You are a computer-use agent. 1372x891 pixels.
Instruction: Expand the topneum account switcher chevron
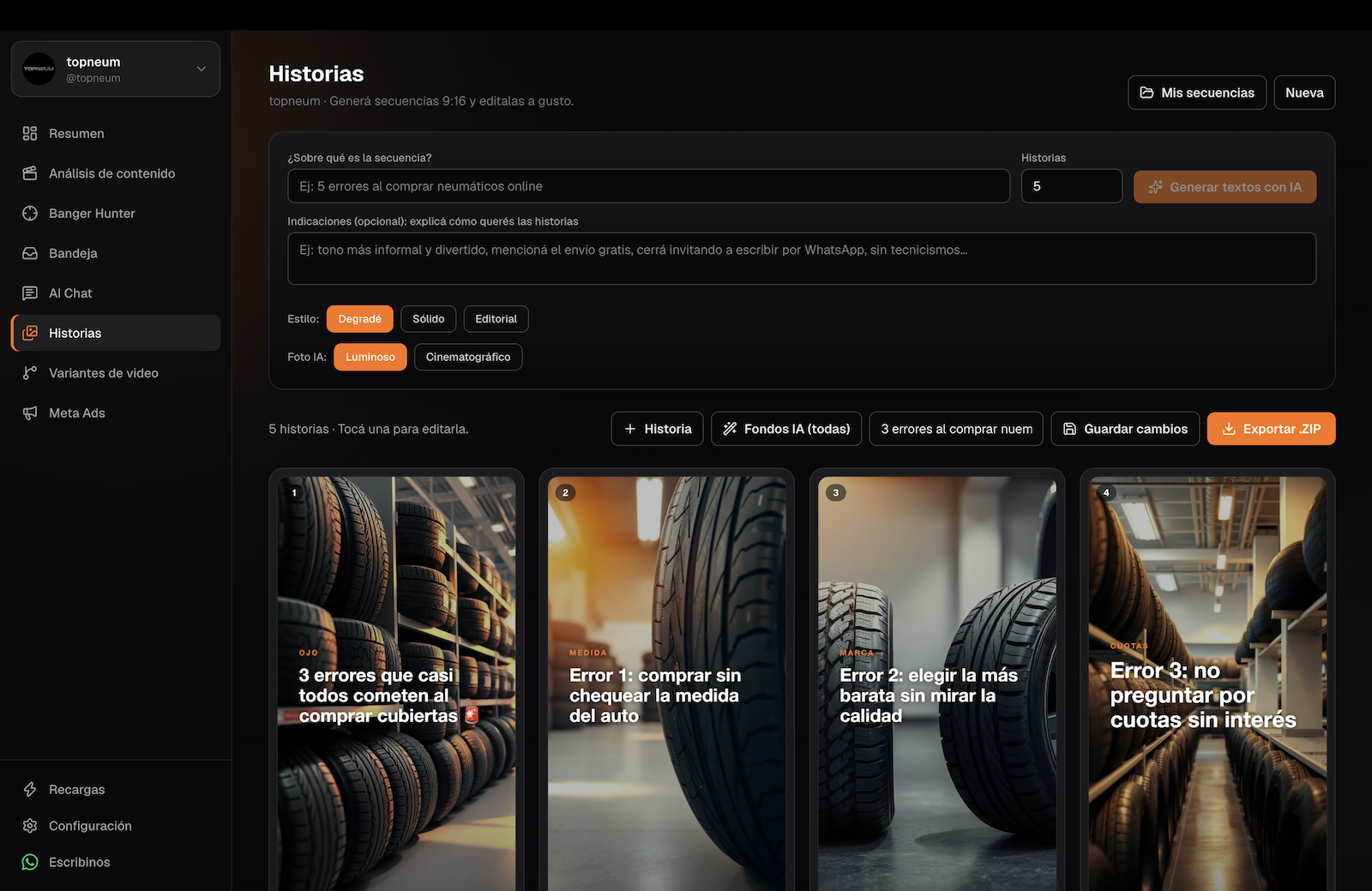pyautogui.click(x=202, y=69)
